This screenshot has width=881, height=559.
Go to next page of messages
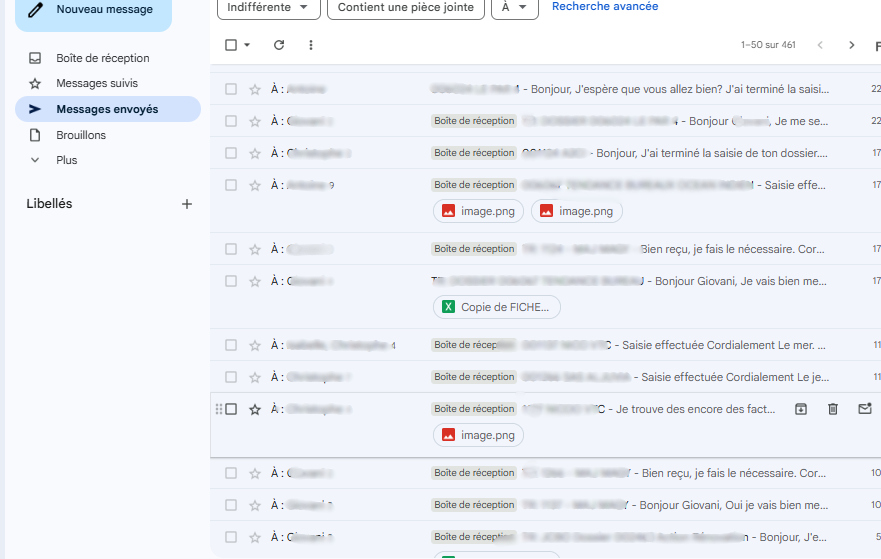point(851,45)
